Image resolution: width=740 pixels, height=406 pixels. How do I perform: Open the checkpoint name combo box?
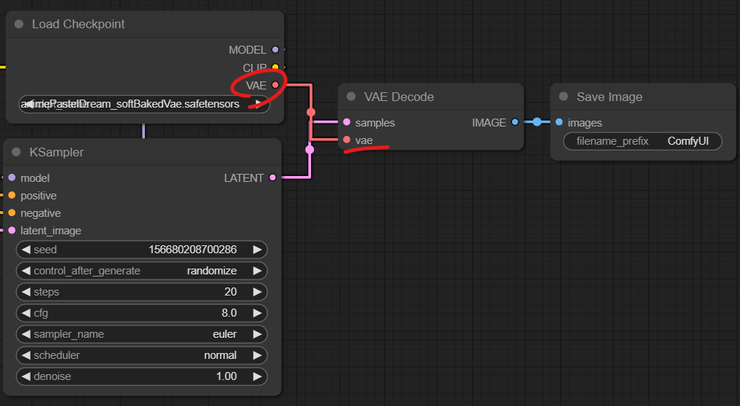coord(143,104)
